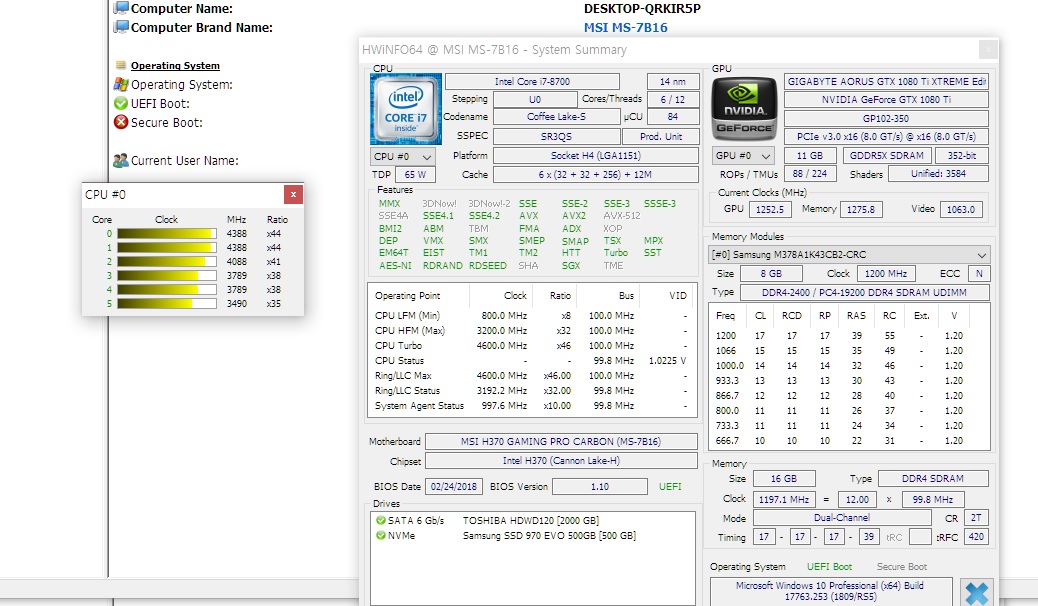Screen dimensions: 1038x606
Task: Click the Computer Brand Name monitor icon
Action: pos(124,28)
